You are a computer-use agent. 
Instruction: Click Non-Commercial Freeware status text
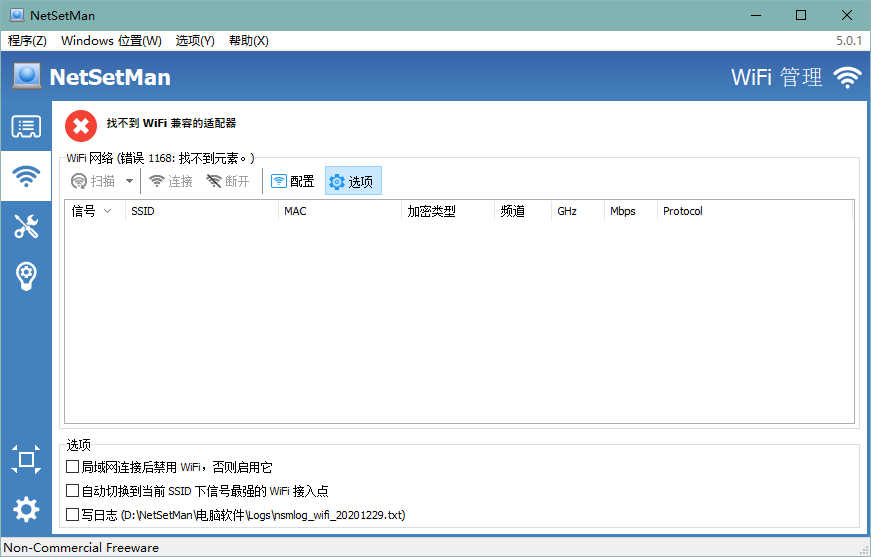[x=81, y=548]
